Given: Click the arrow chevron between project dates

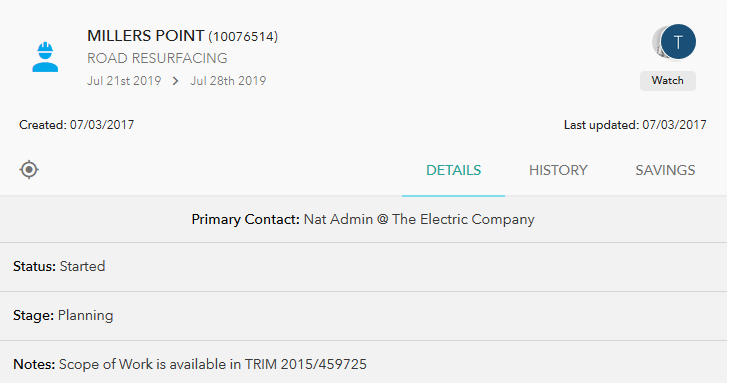Looking at the screenshot, I should click(176, 81).
